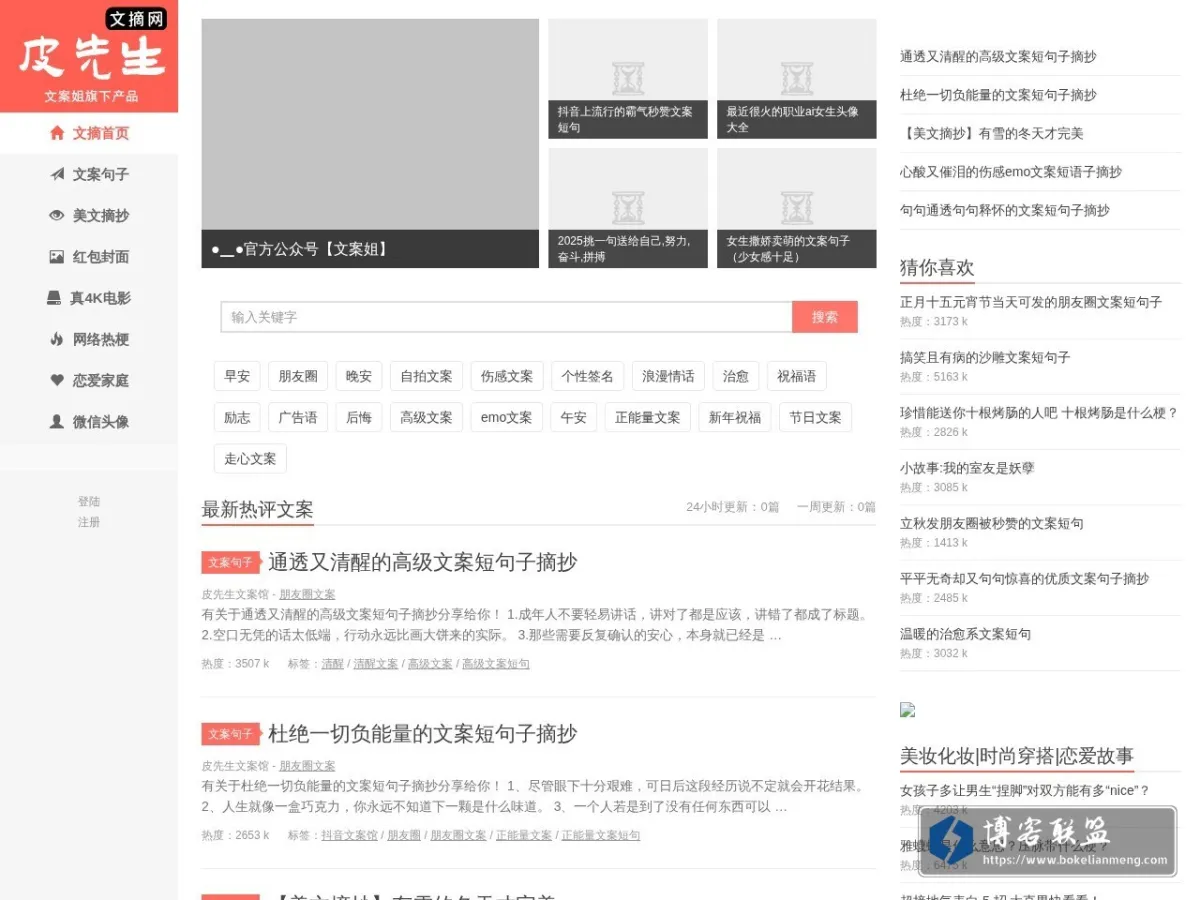Click the 抖音文案馆 tag link
The height and width of the screenshot is (900, 1200).
(x=349, y=836)
